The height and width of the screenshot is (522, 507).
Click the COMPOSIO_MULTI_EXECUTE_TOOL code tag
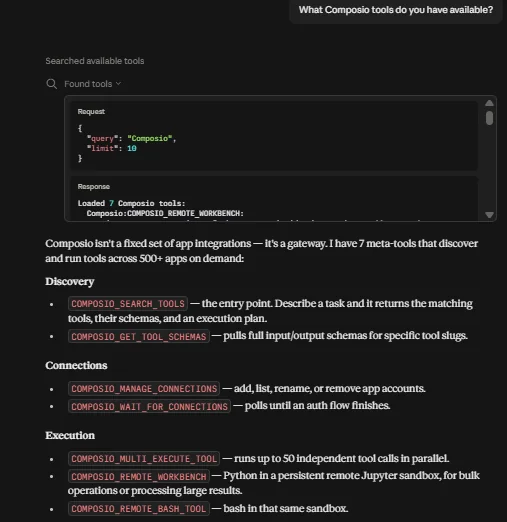click(144, 459)
